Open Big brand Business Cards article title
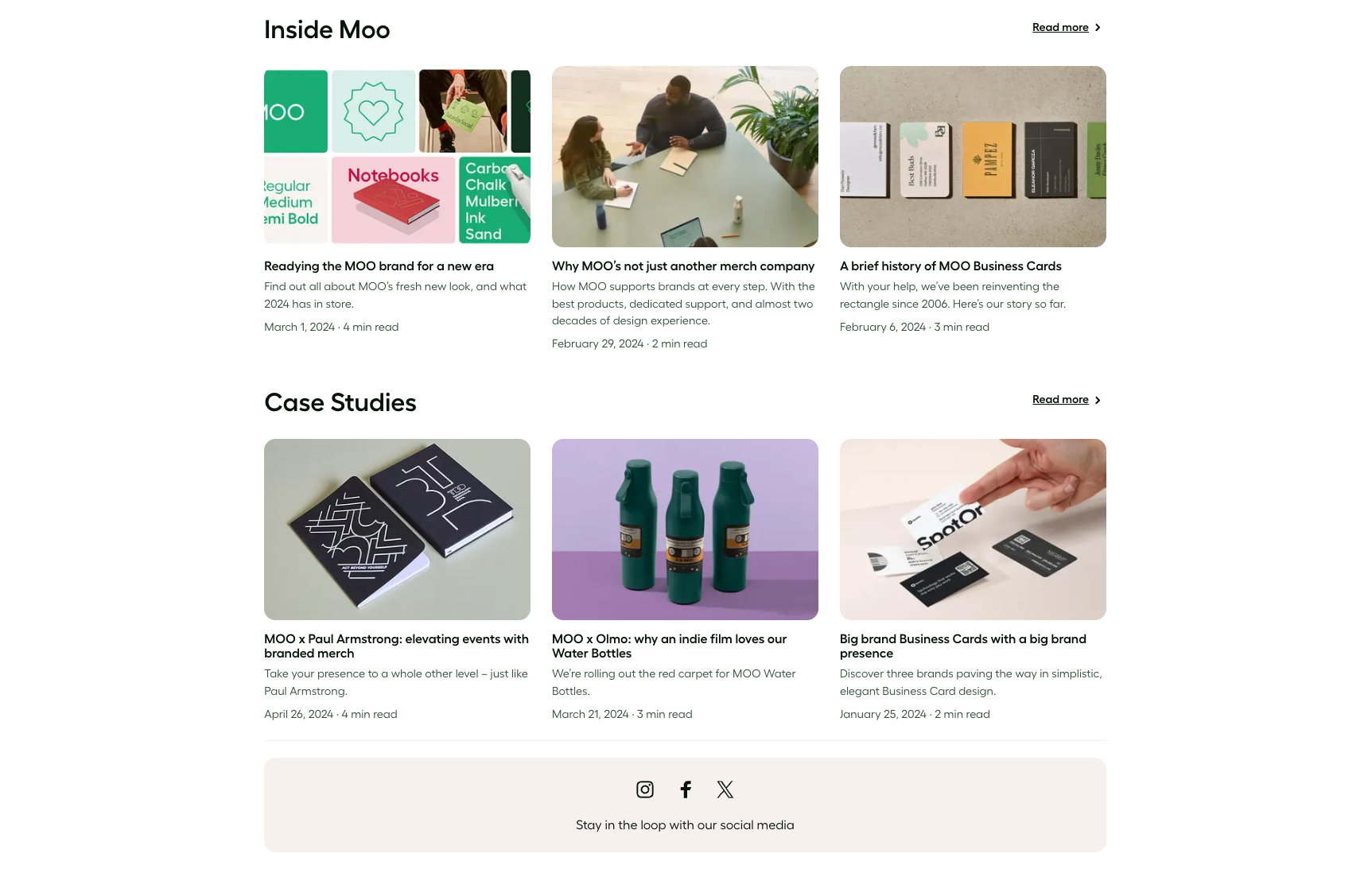This screenshot has height=869, width=1372. click(x=963, y=646)
